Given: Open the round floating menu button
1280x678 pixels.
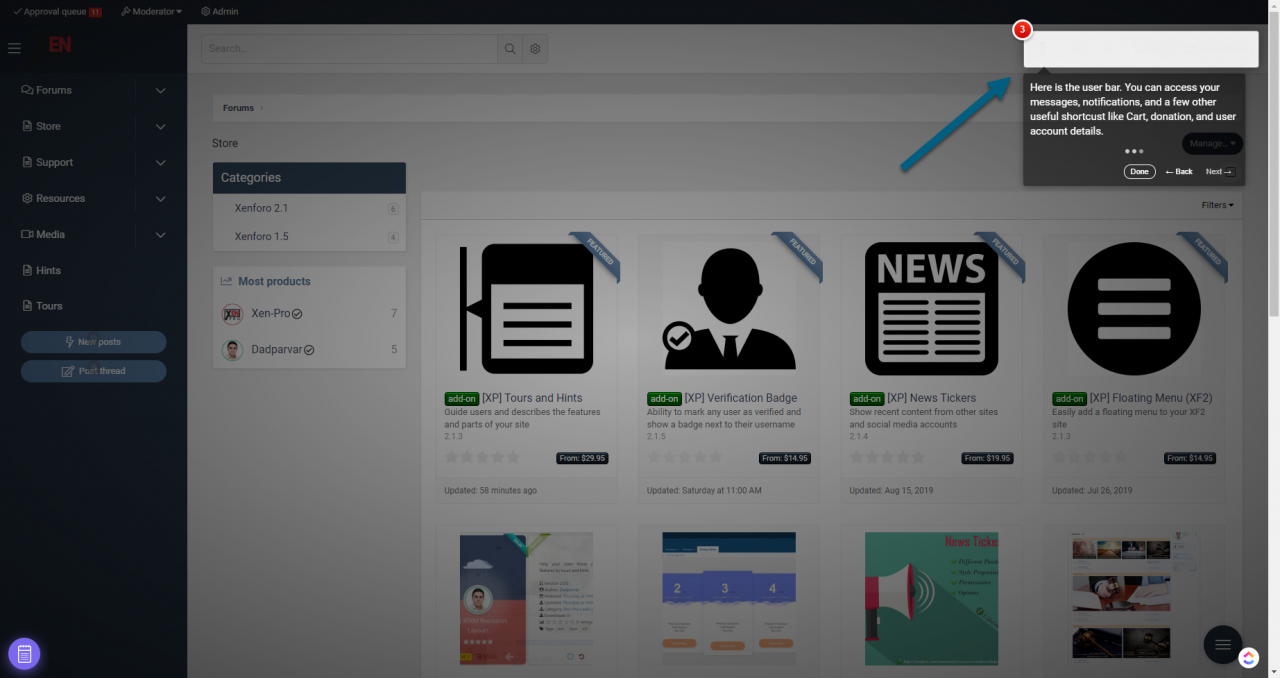Looking at the screenshot, I should coord(1222,645).
